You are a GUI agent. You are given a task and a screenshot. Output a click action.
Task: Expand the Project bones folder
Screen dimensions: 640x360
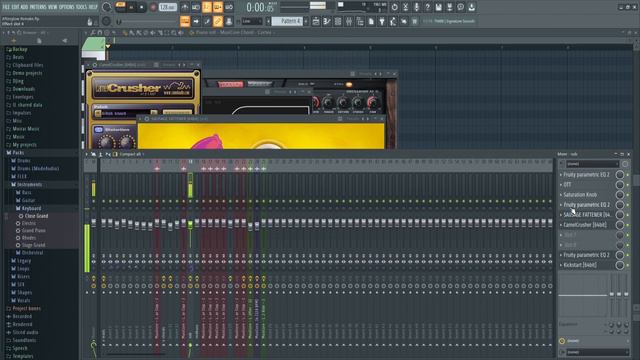26,309
